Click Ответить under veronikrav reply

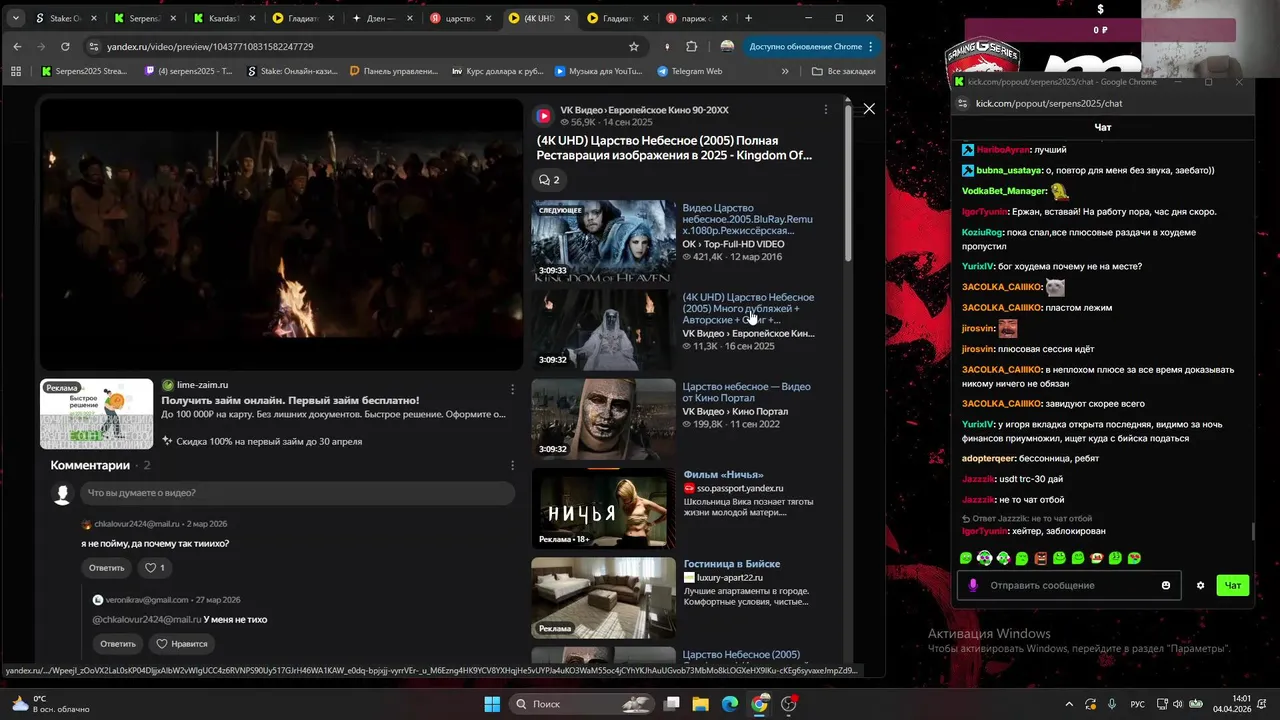pyautogui.click(x=118, y=643)
